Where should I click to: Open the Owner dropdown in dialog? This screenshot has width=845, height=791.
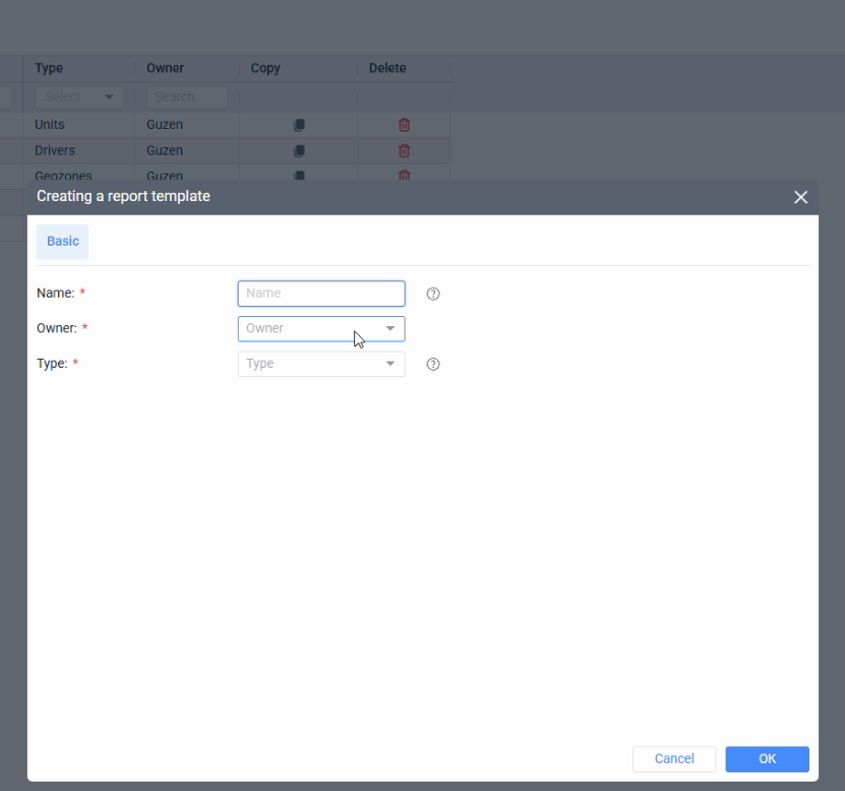coord(321,329)
